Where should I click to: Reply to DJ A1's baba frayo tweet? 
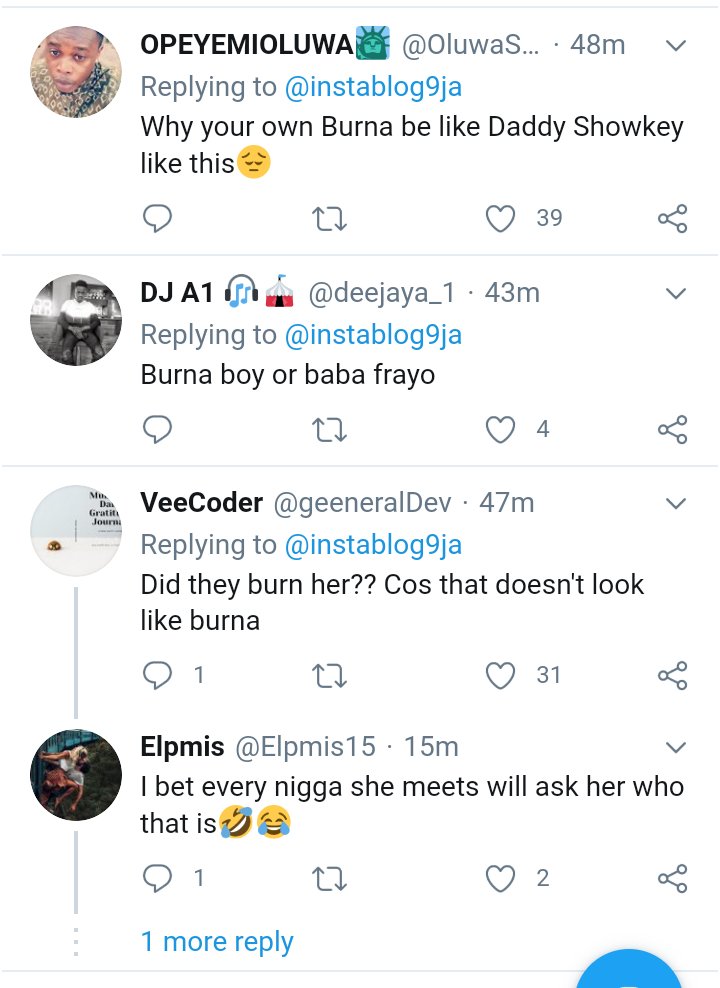(x=157, y=430)
